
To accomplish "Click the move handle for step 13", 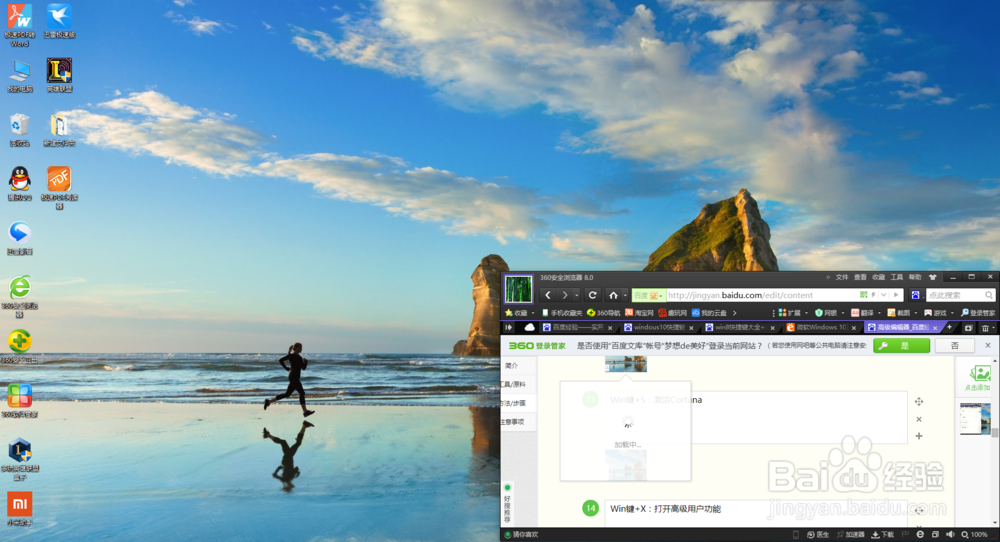I will [x=919, y=402].
